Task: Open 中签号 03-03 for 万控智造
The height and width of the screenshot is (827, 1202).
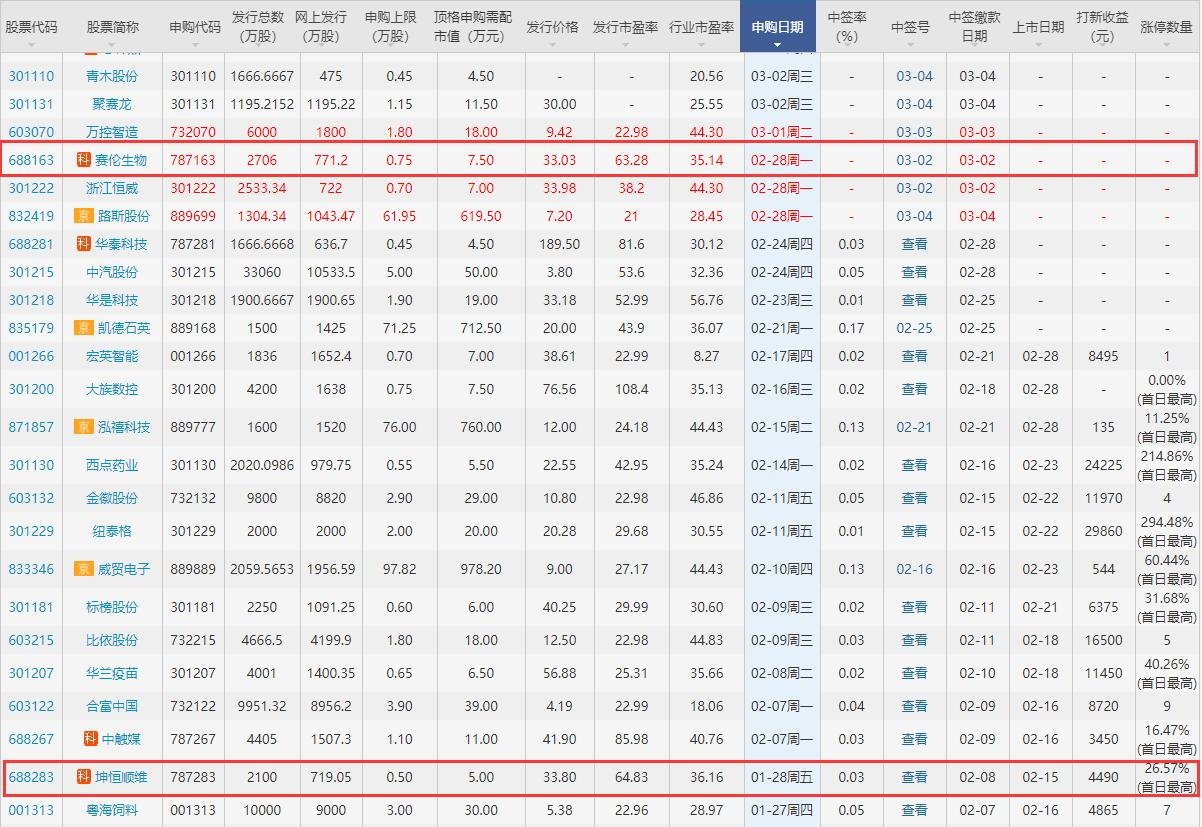Action: click(914, 132)
